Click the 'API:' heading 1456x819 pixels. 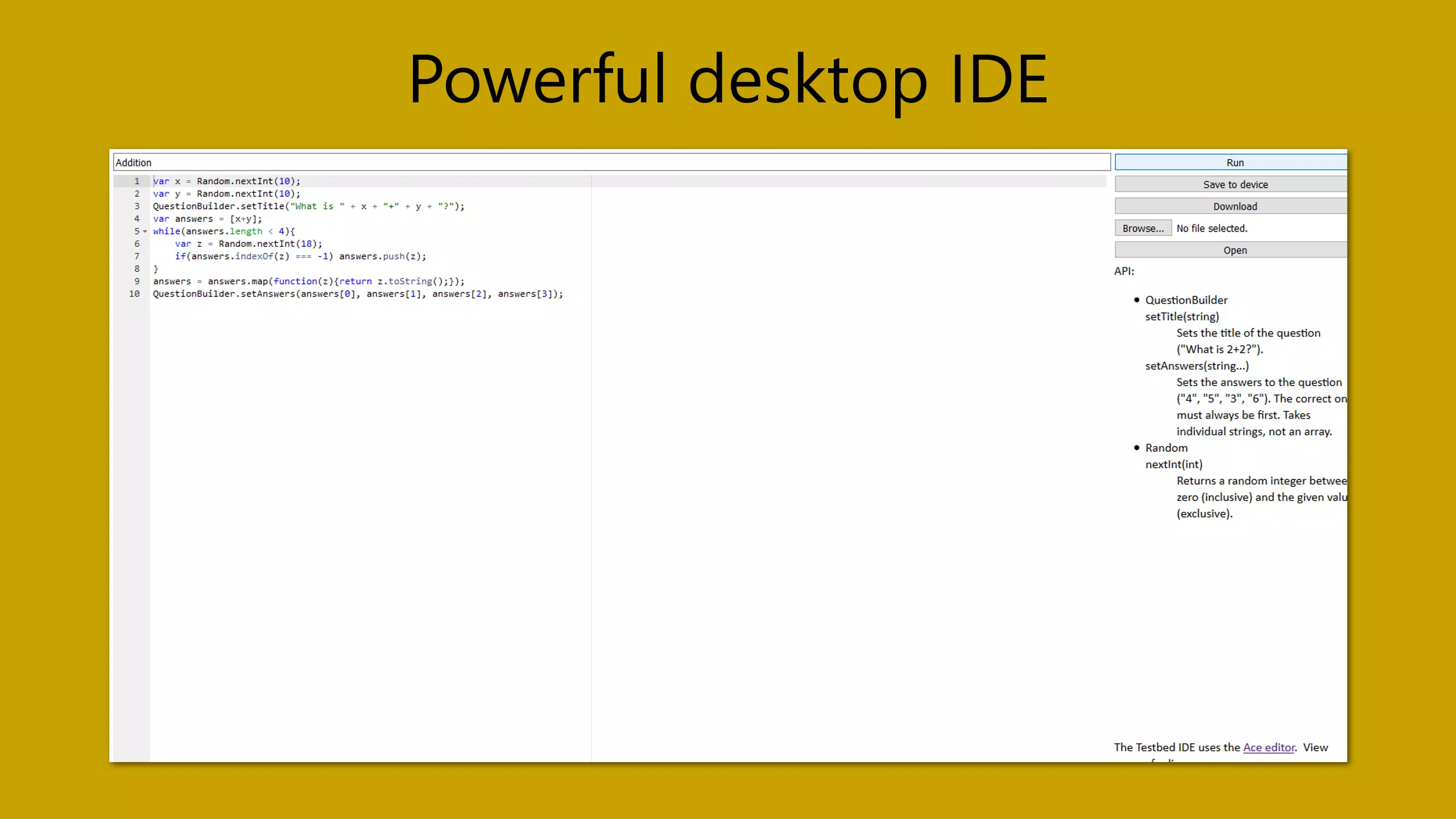click(1124, 271)
